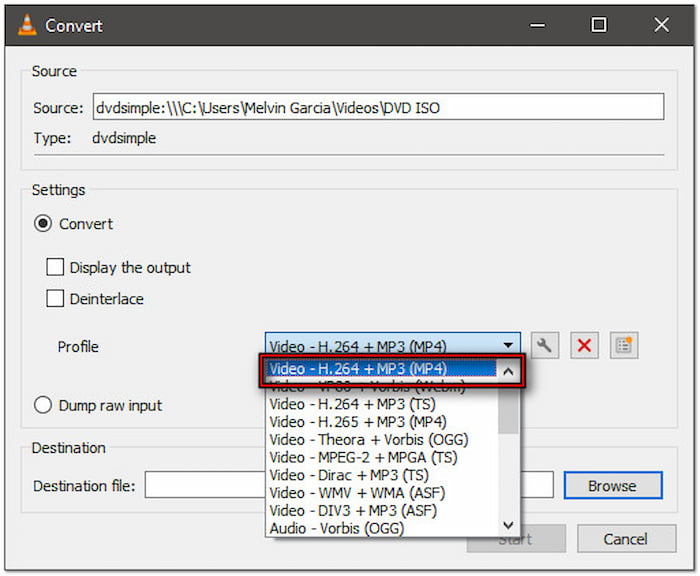
Task: Maximize the Convert window
Action: pos(598,24)
